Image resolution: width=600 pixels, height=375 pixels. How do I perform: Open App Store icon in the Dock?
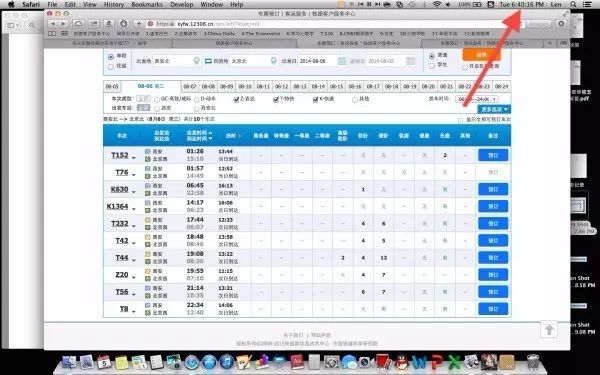click(209, 362)
